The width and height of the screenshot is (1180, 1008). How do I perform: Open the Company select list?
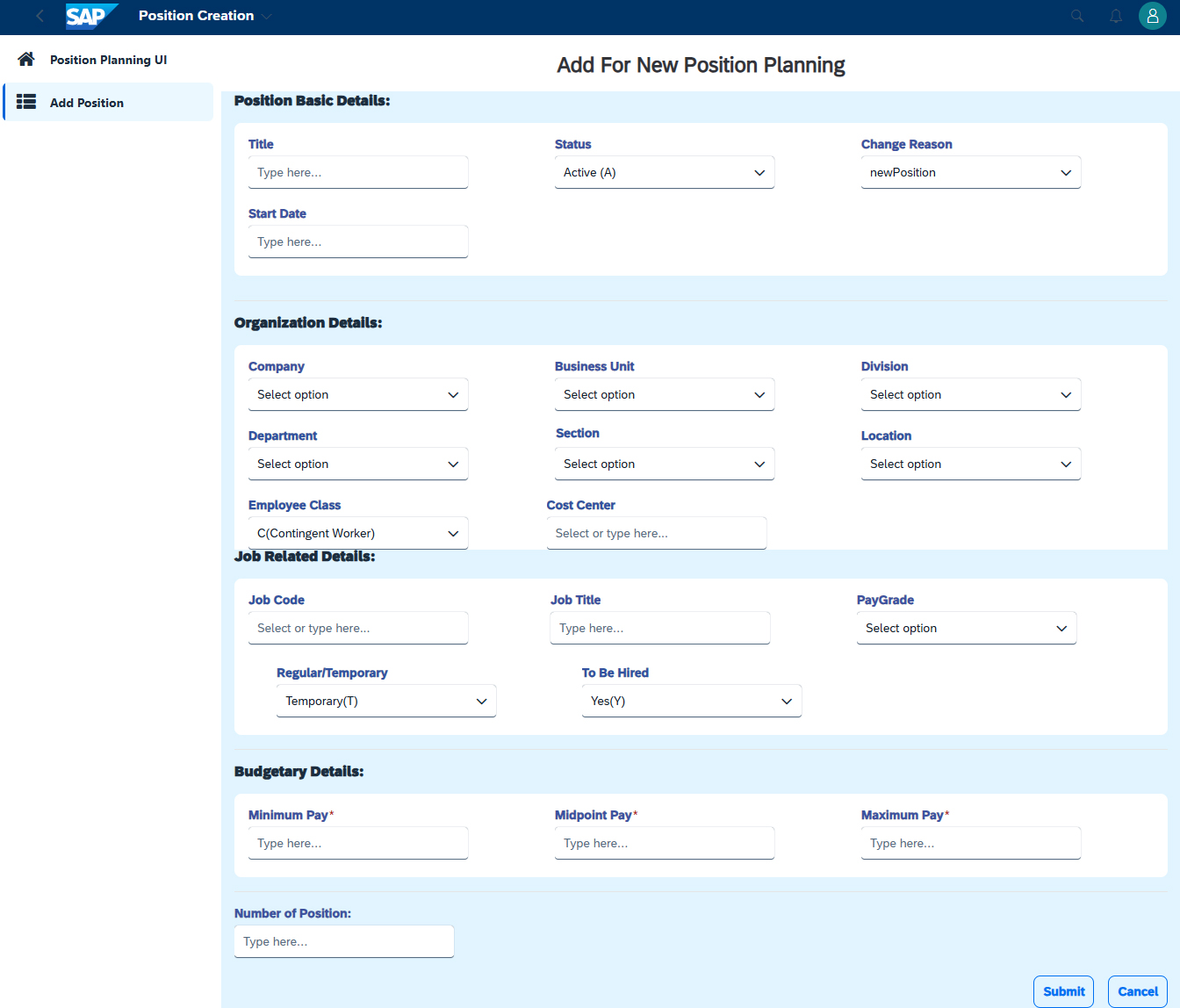coord(357,394)
